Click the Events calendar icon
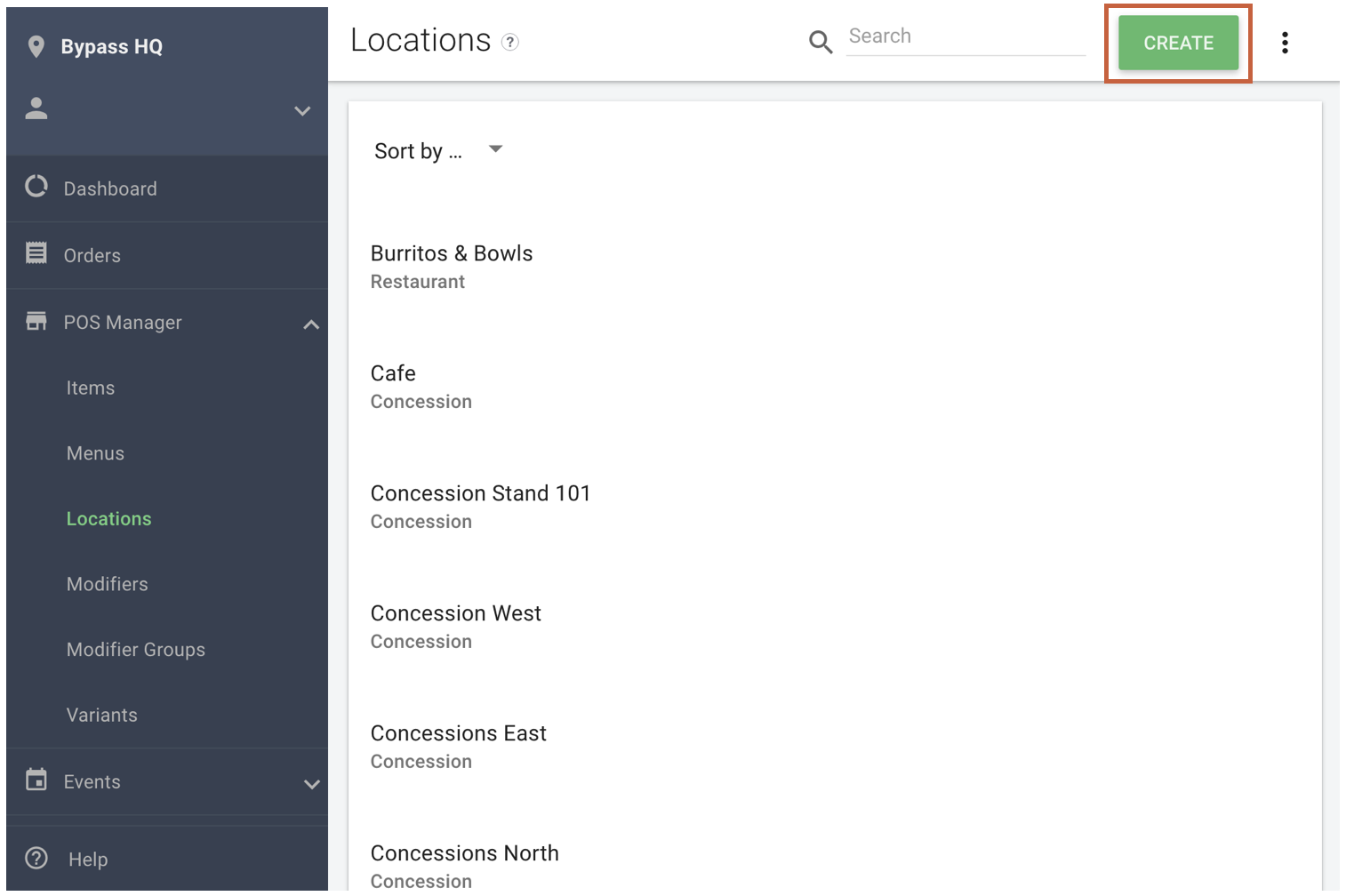 click(x=36, y=780)
